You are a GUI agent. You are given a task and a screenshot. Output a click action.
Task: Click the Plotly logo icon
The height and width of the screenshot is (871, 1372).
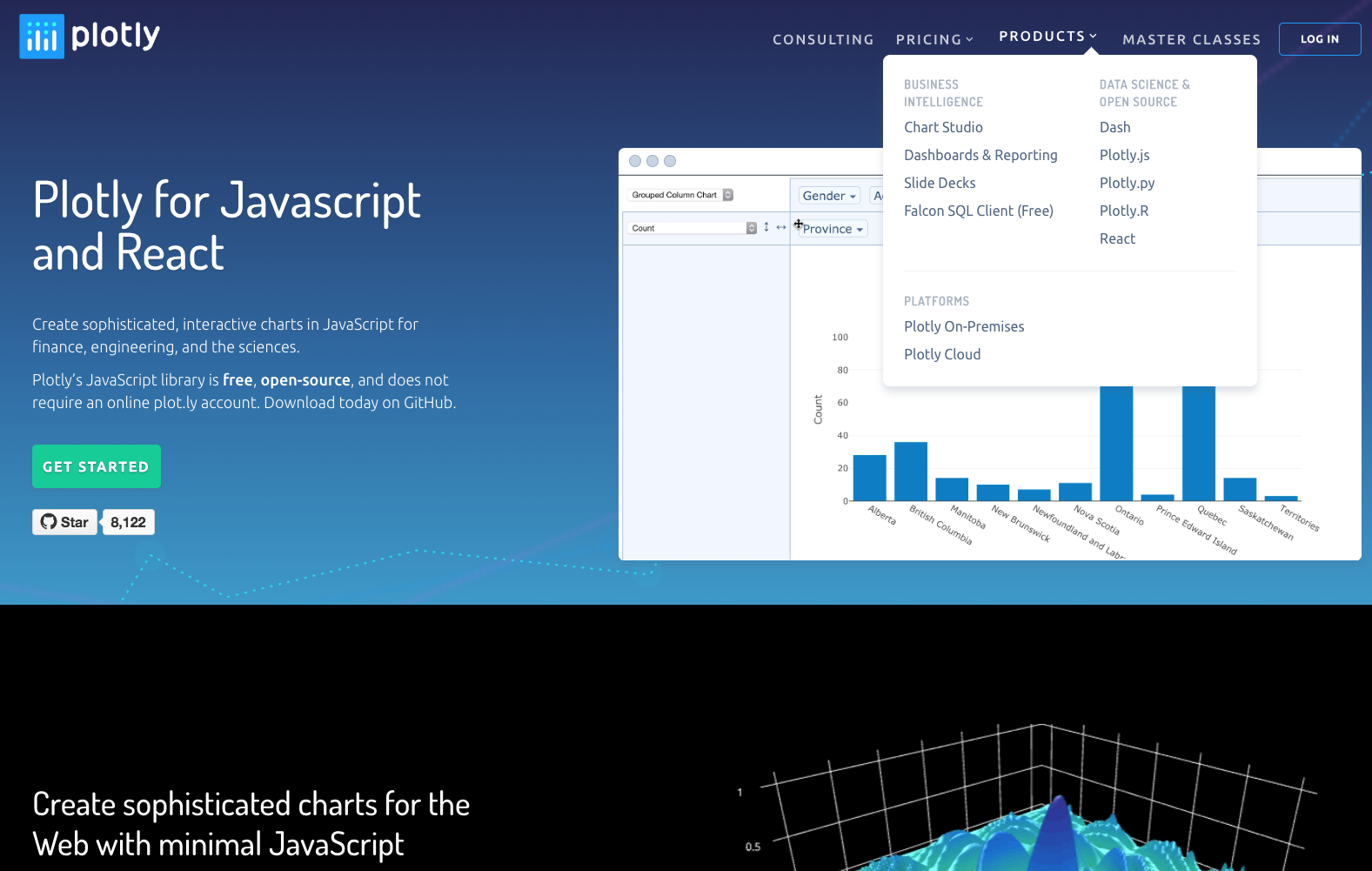42,37
